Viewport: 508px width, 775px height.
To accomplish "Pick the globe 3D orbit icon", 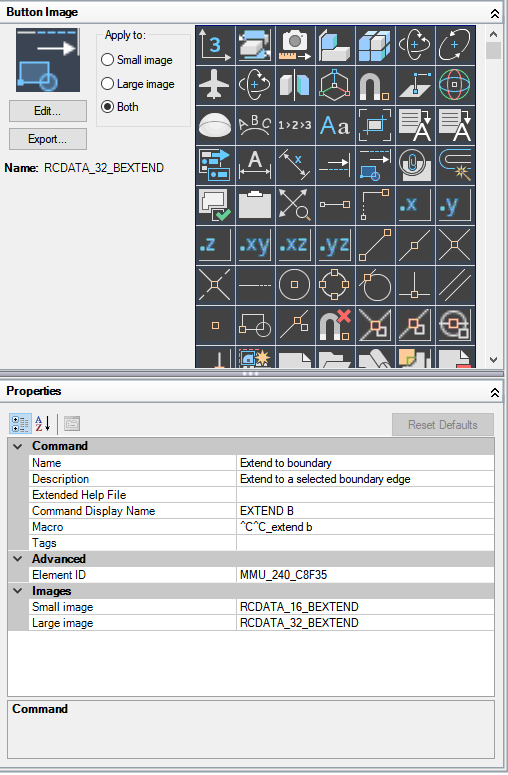I will point(455,86).
